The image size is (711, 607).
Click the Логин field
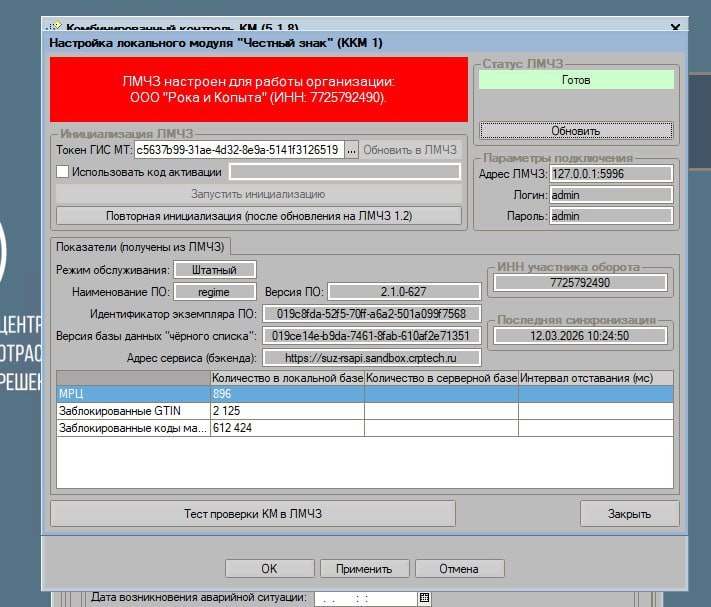click(x=611, y=195)
